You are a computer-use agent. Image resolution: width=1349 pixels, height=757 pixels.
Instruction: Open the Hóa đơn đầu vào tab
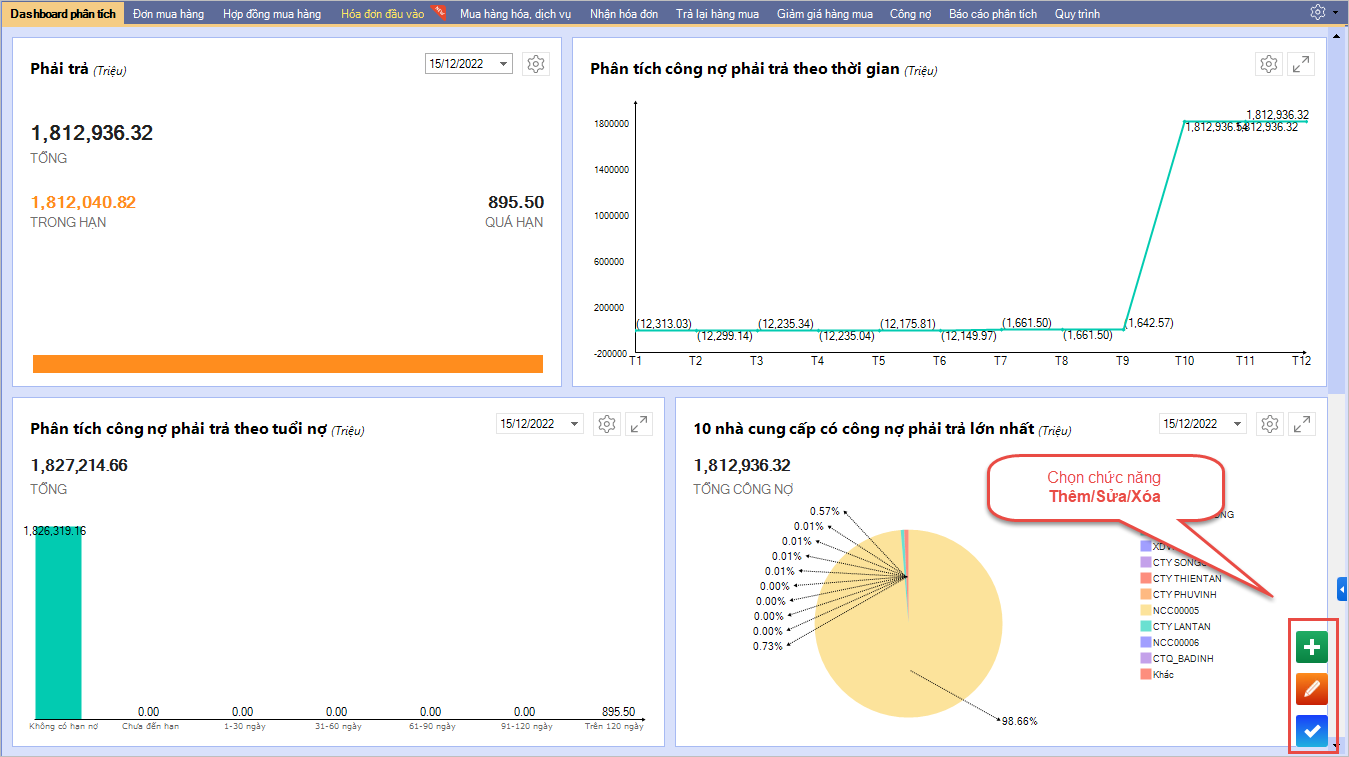pos(382,14)
